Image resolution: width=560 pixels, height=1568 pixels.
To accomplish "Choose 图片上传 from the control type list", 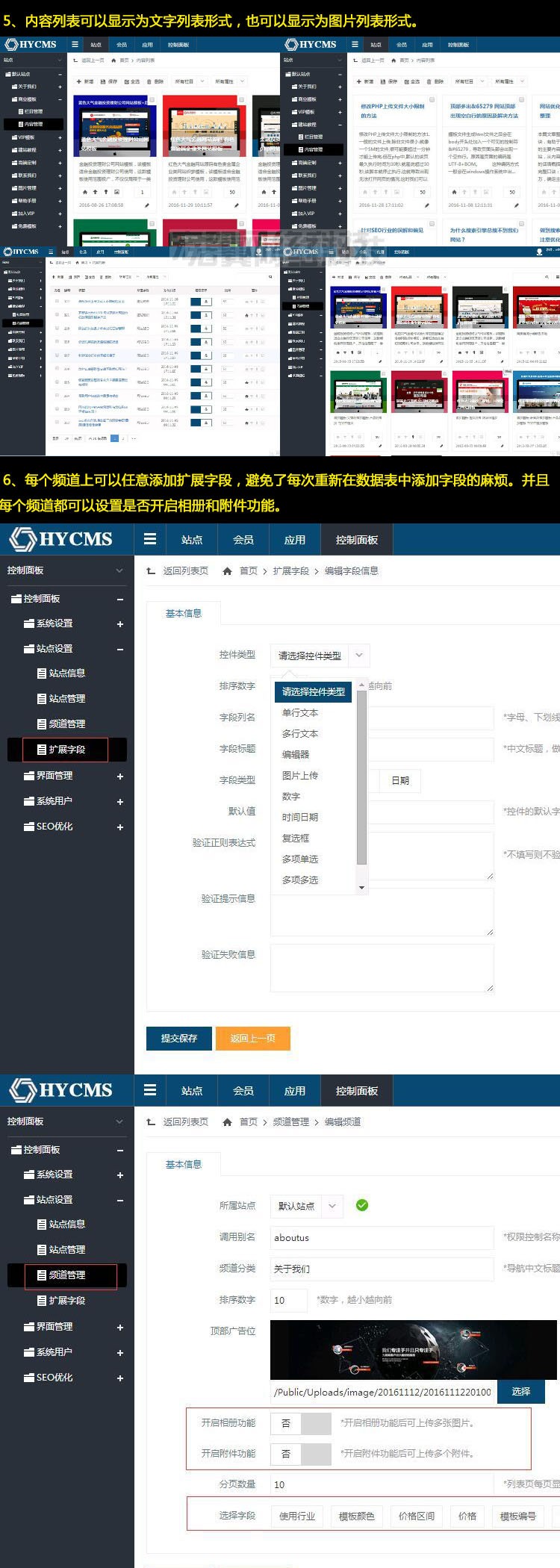I will pyautogui.click(x=300, y=776).
